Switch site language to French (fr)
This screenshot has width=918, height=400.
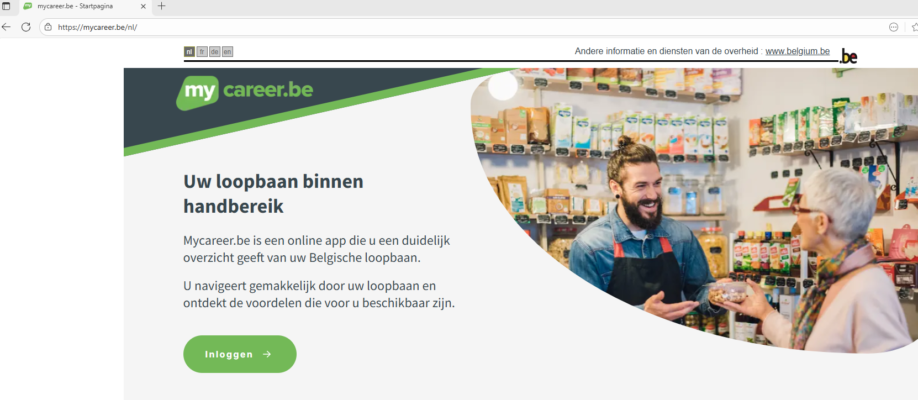(202, 52)
